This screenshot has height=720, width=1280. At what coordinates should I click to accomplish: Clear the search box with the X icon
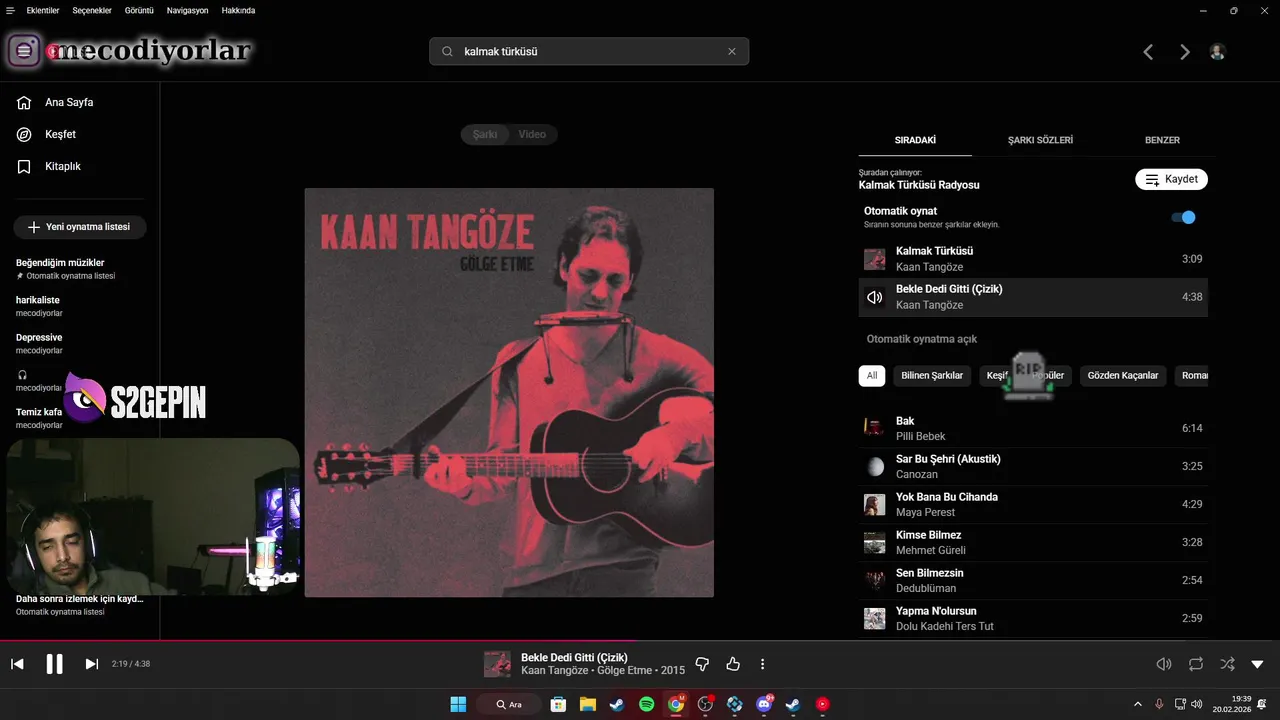pos(732,51)
